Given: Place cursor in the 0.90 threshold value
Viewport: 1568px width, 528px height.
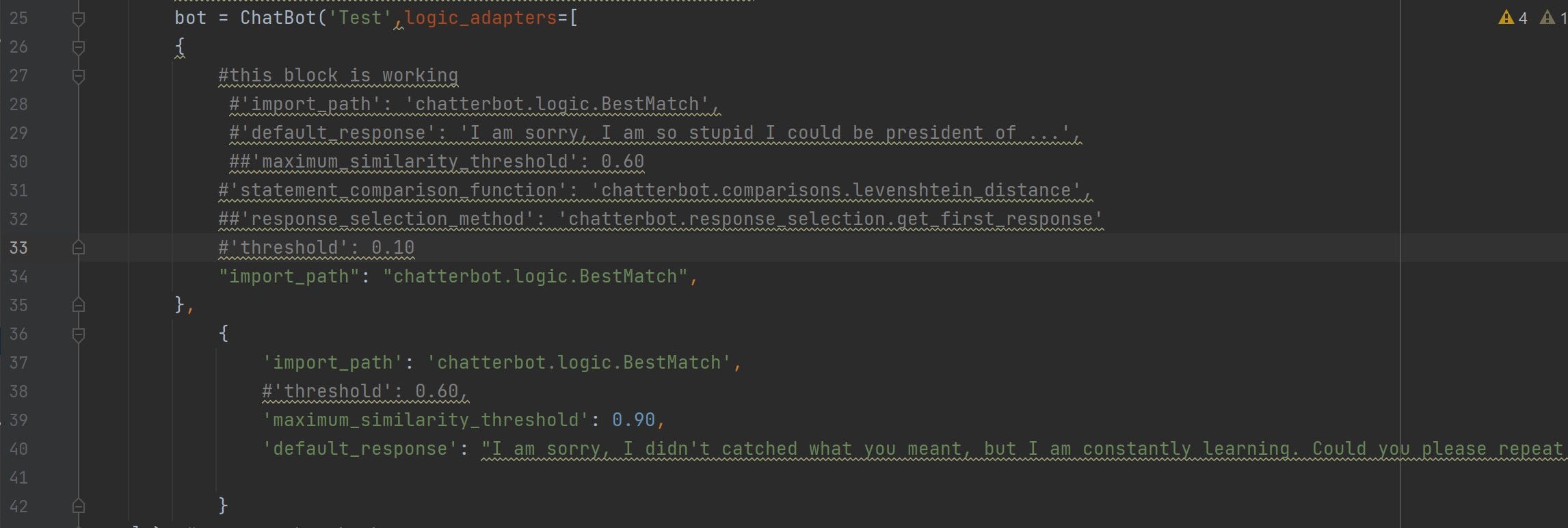Looking at the screenshot, I should pos(633,419).
